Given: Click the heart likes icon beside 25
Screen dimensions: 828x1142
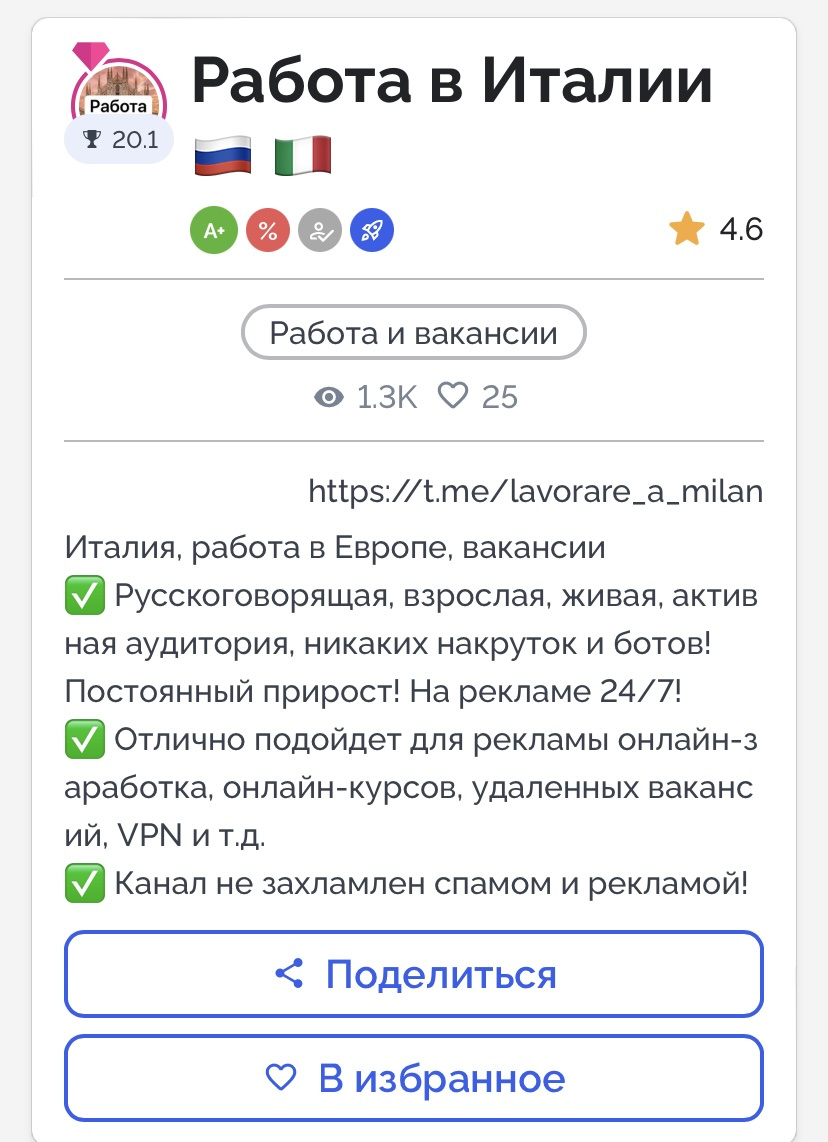Looking at the screenshot, I should point(453,396).
